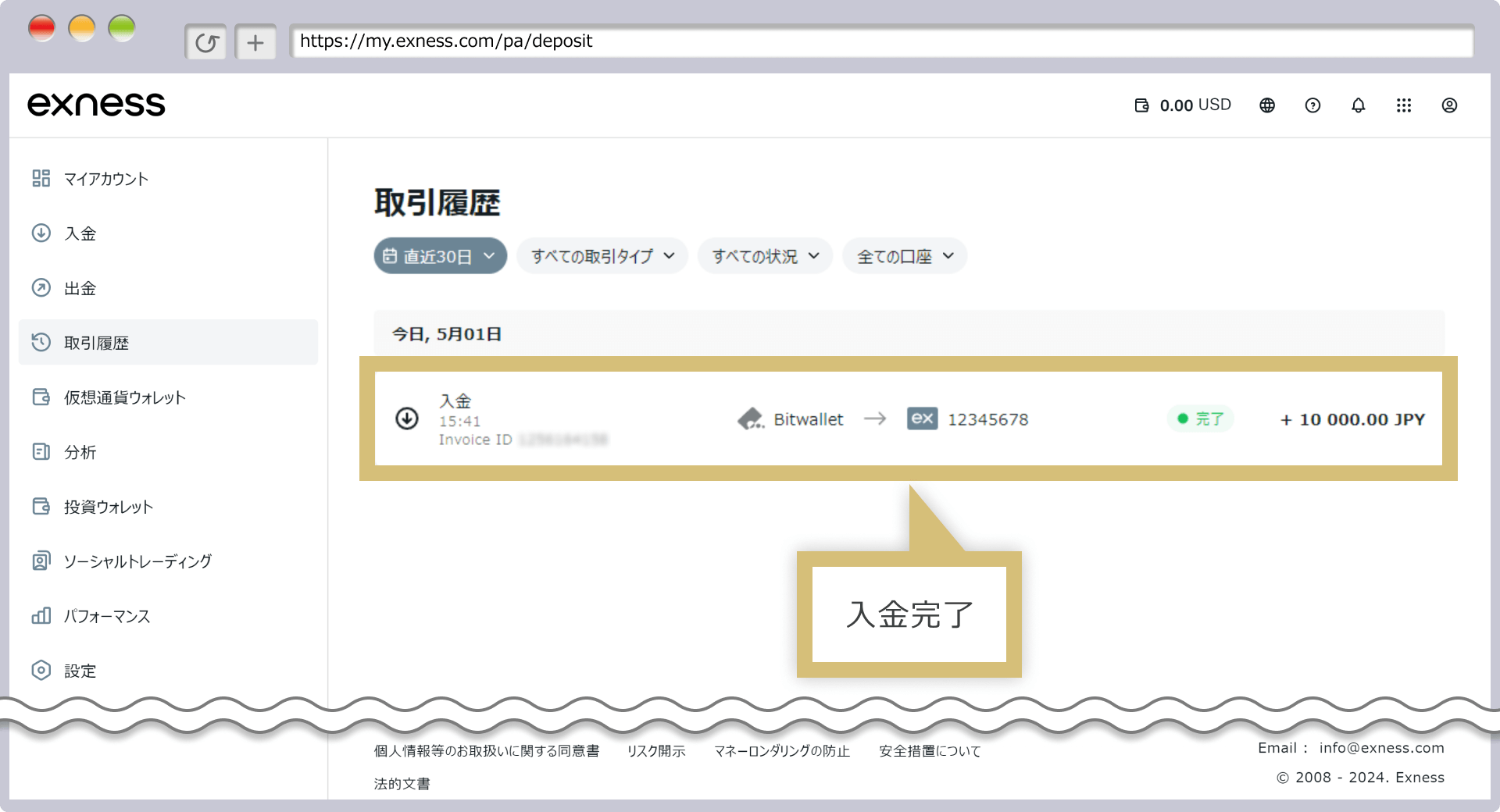Click the 今日, 5月01日 date header
This screenshot has width=1500, height=812.
tap(447, 334)
